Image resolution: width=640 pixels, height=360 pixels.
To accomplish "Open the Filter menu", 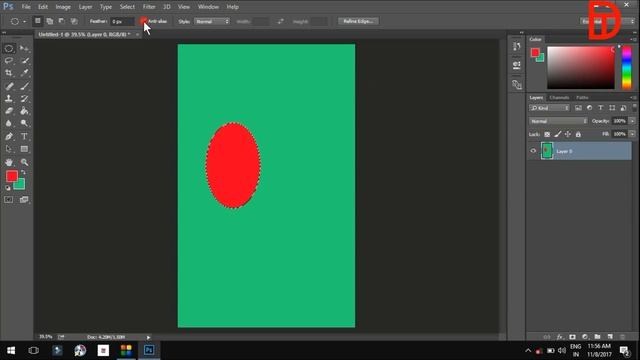I will click(149, 7).
